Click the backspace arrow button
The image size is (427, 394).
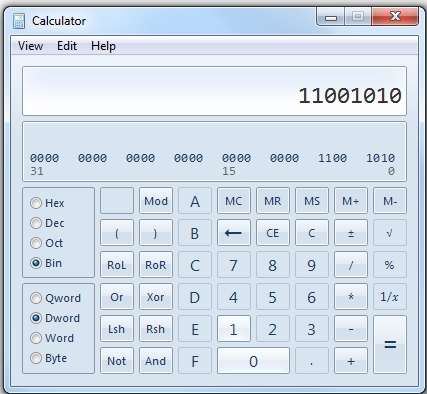[x=234, y=233]
